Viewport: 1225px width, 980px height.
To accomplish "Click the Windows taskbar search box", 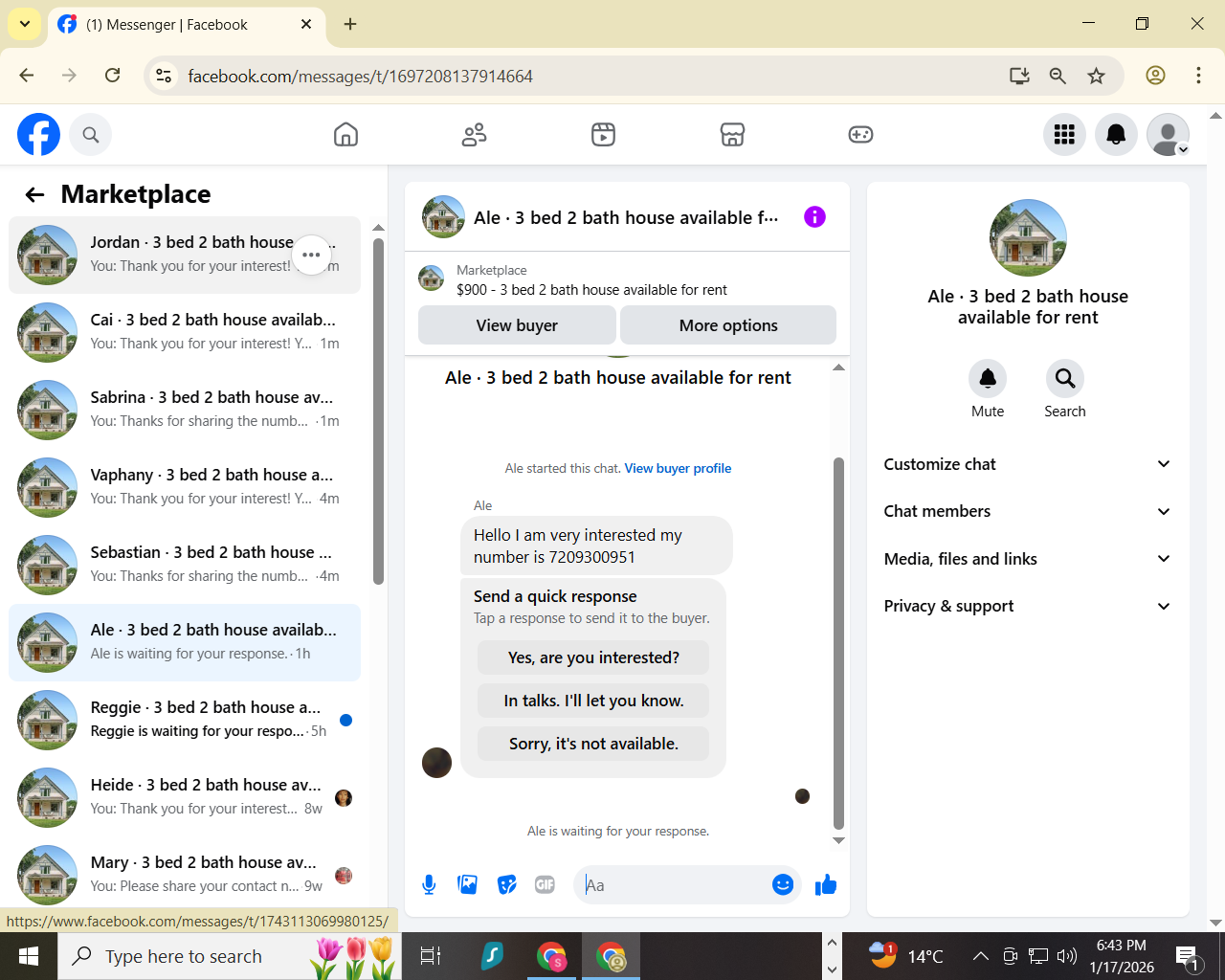I will [230, 956].
